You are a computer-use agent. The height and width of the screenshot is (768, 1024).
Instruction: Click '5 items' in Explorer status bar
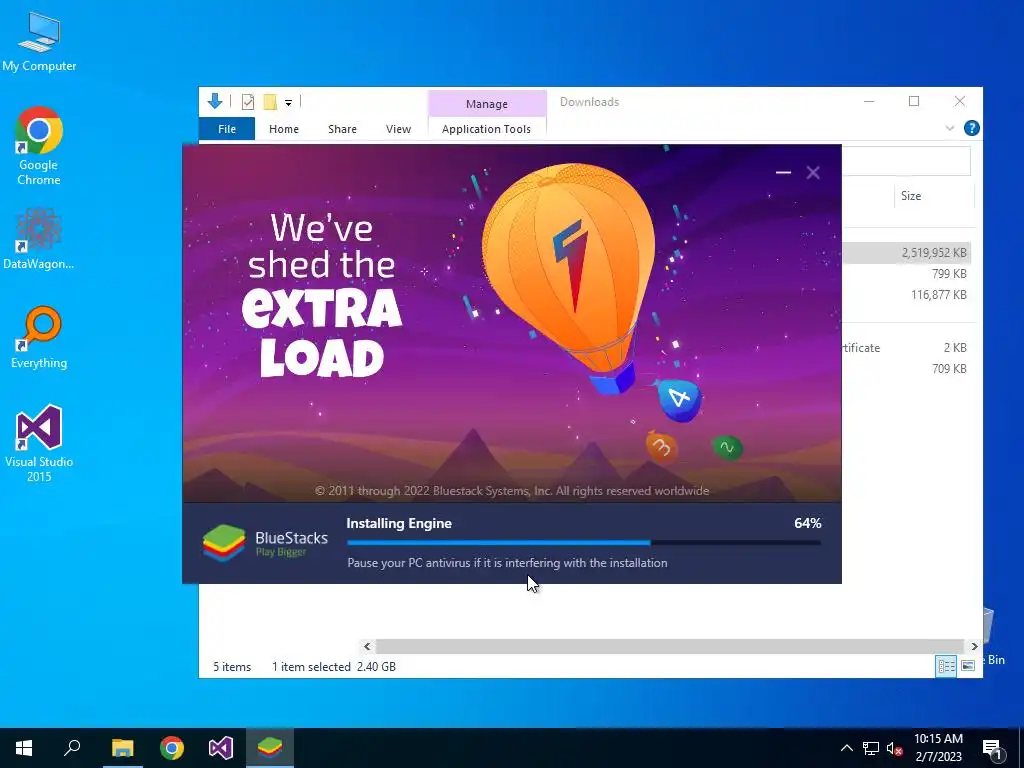tap(232, 667)
